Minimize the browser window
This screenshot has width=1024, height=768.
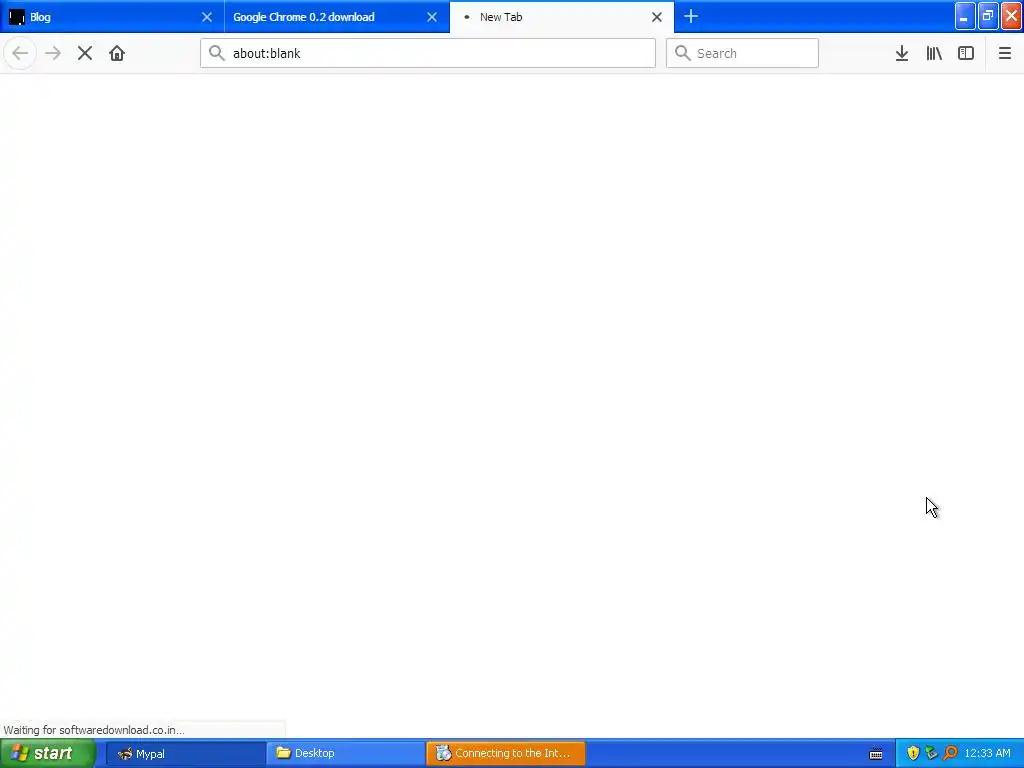[965, 16]
